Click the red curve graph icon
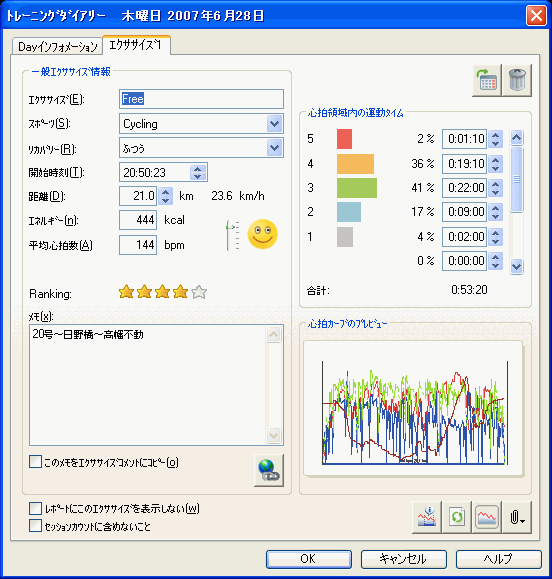Viewport: 552px width, 579px height. tap(487, 517)
